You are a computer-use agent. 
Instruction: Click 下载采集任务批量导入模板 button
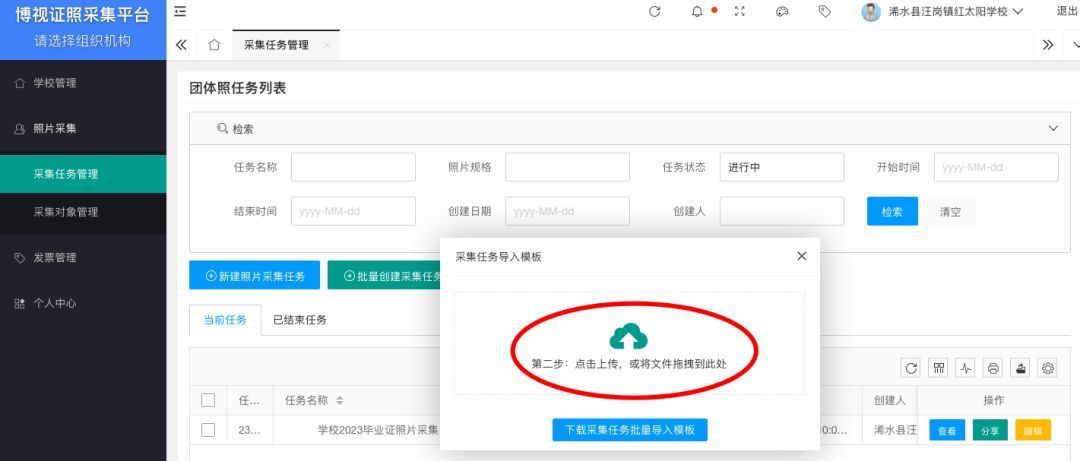630,430
